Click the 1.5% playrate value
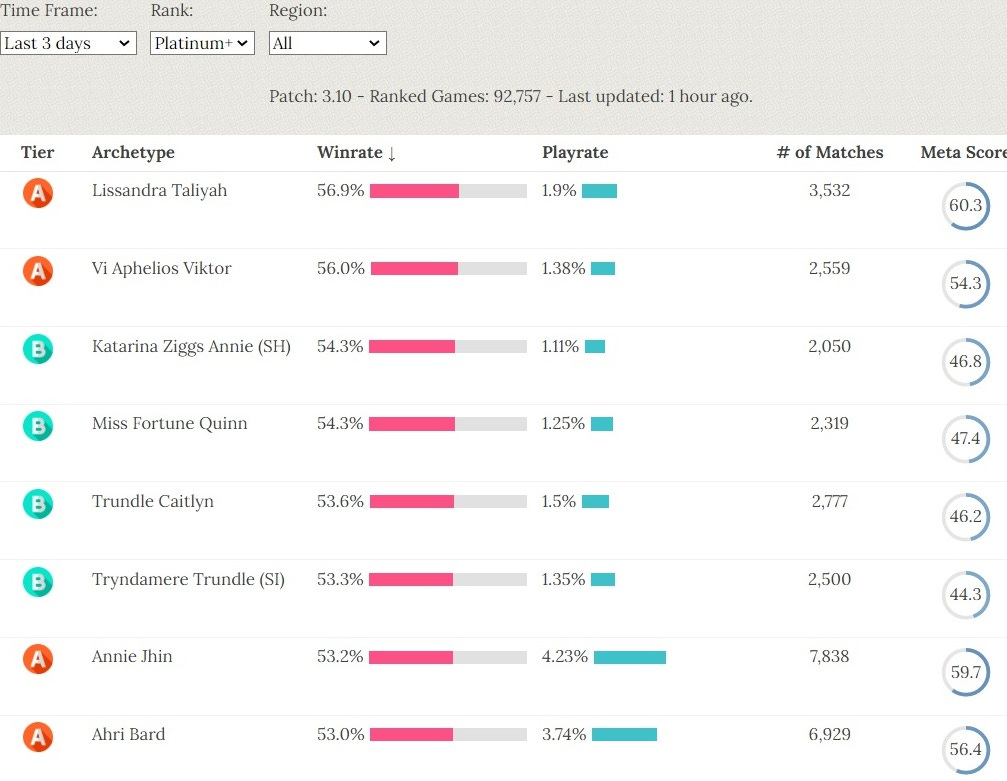 click(559, 501)
